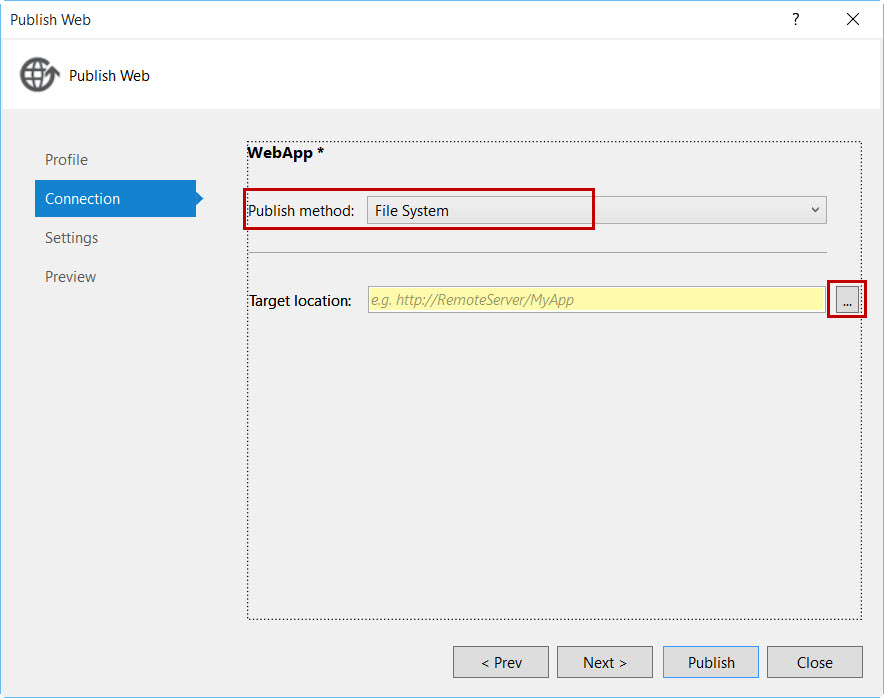This screenshot has width=884, height=698.
Task: Click the Publish Web header text beside globe
Action: [x=109, y=76]
